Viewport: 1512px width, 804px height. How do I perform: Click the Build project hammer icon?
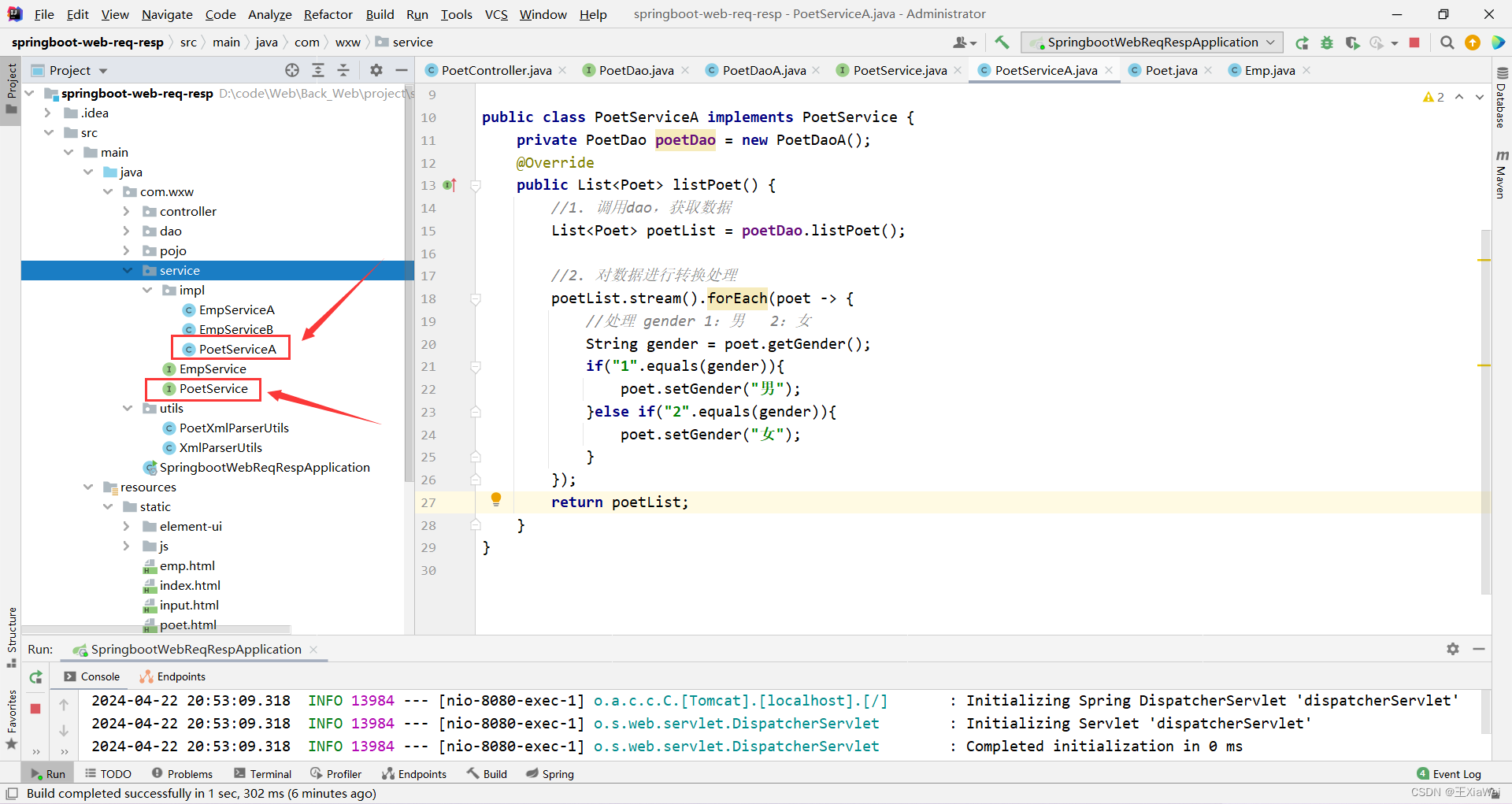click(x=1002, y=43)
